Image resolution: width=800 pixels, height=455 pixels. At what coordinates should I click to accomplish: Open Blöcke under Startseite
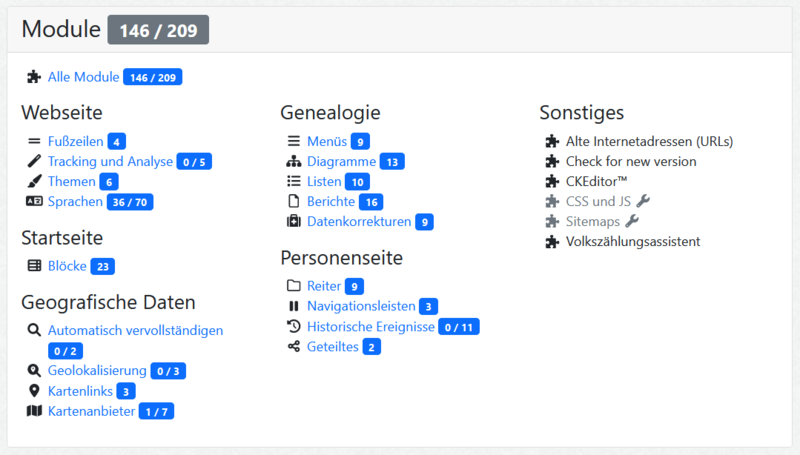[x=67, y=266]
